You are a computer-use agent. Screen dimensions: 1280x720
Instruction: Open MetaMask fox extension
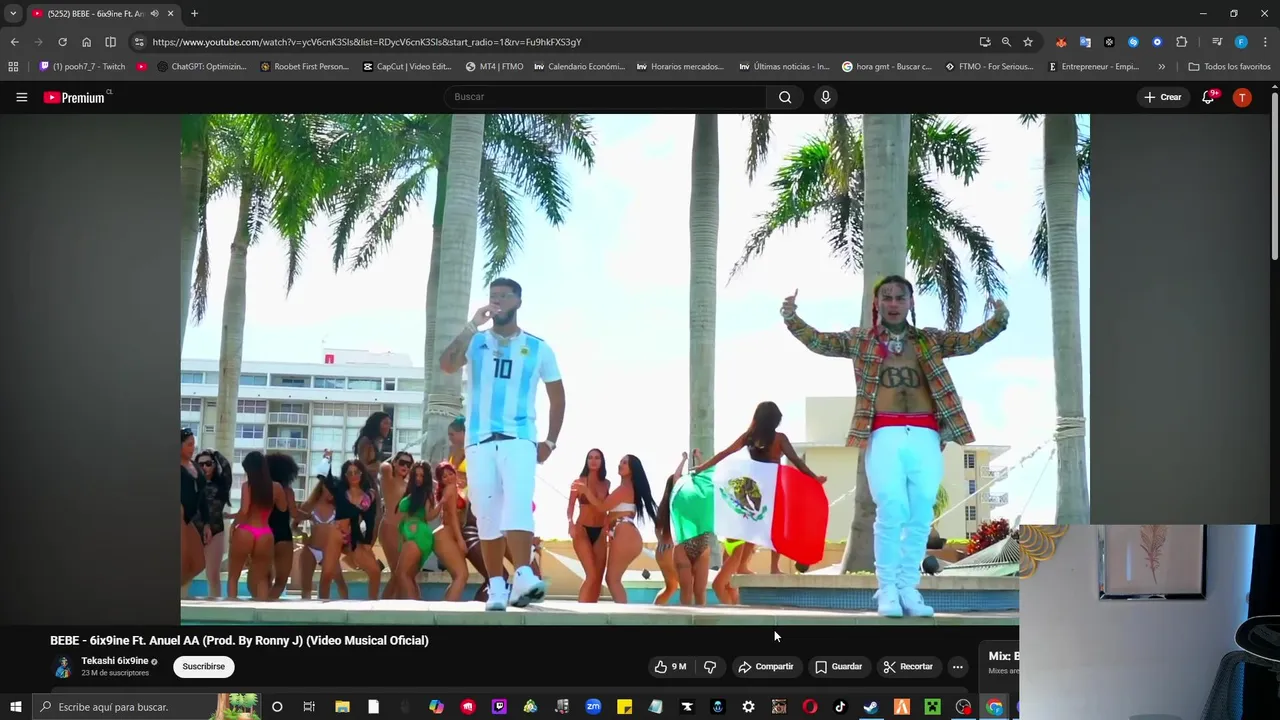point(1061,42)
